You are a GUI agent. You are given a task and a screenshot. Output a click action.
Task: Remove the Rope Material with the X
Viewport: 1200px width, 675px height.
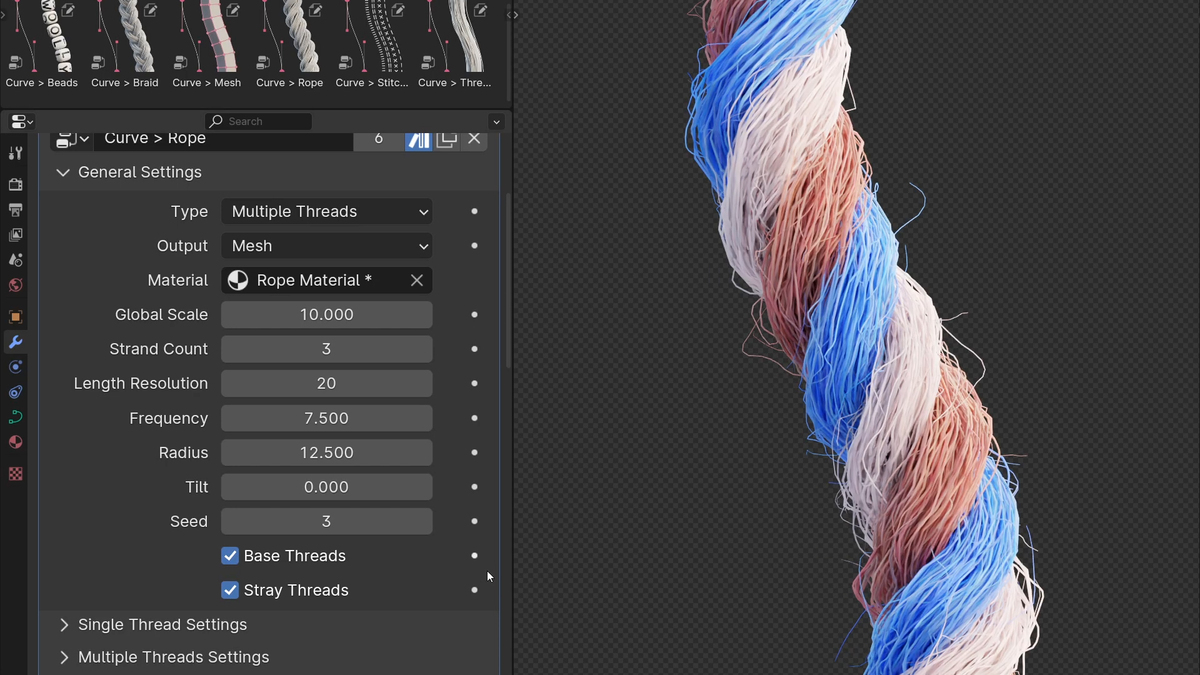coord(417,280)
